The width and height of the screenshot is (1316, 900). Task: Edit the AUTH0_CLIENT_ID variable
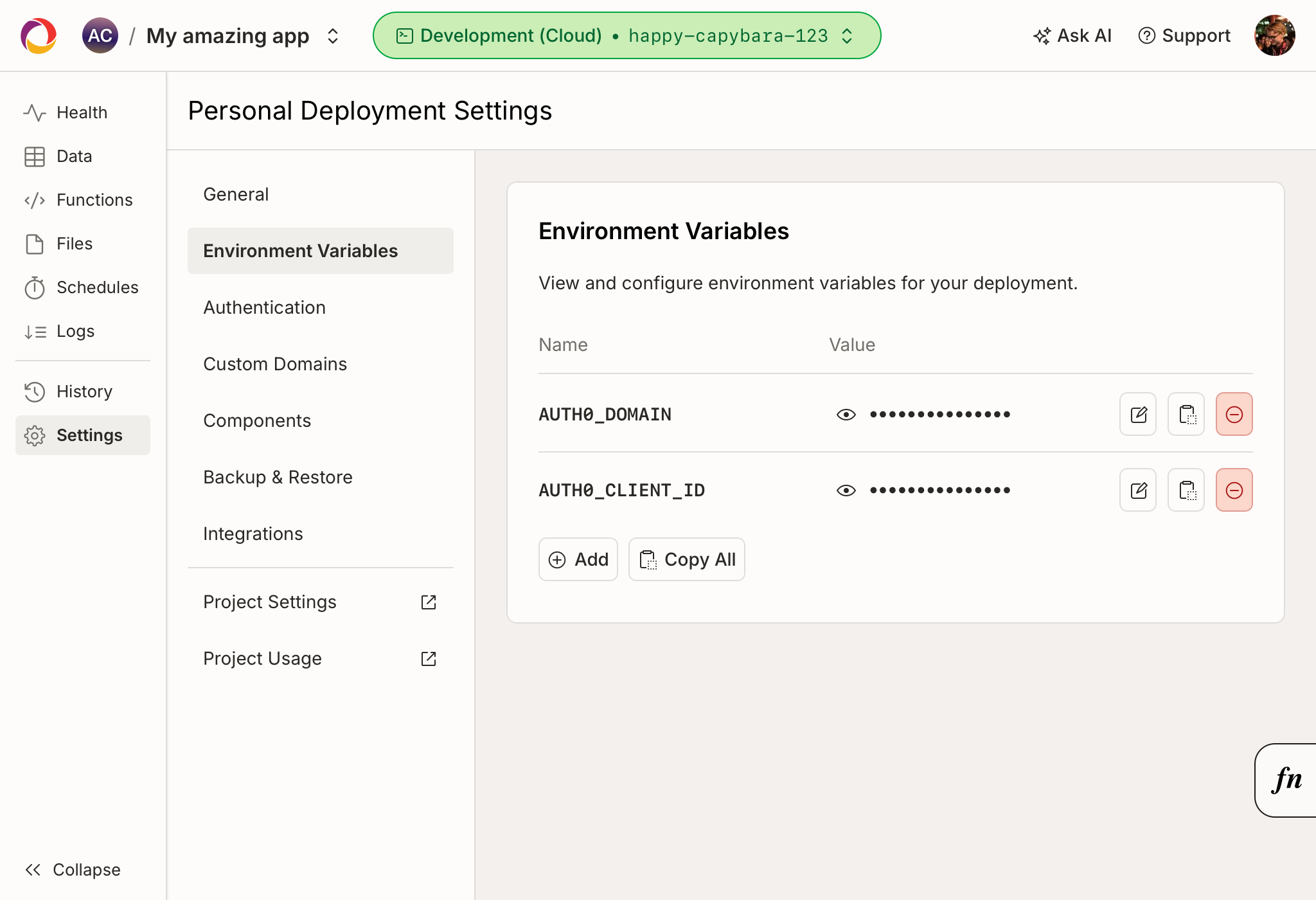(x=1138, y=490)
